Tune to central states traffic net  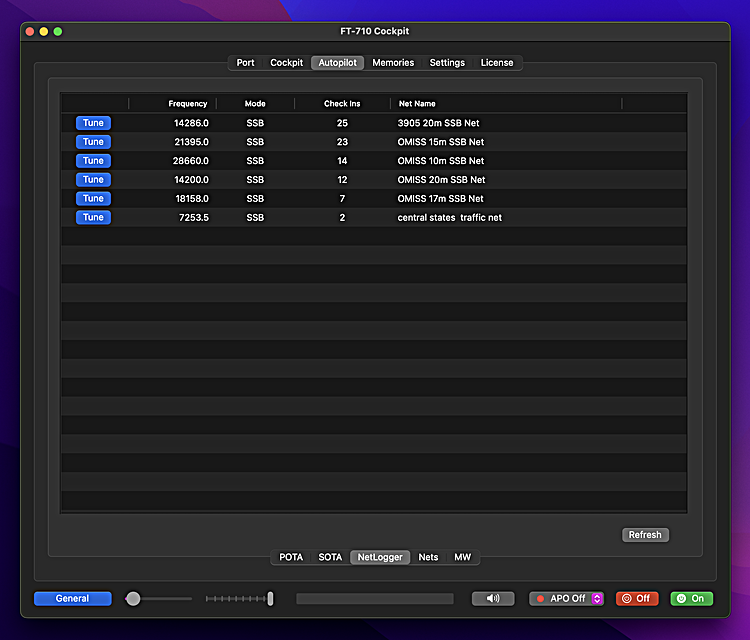click(93, 217)
